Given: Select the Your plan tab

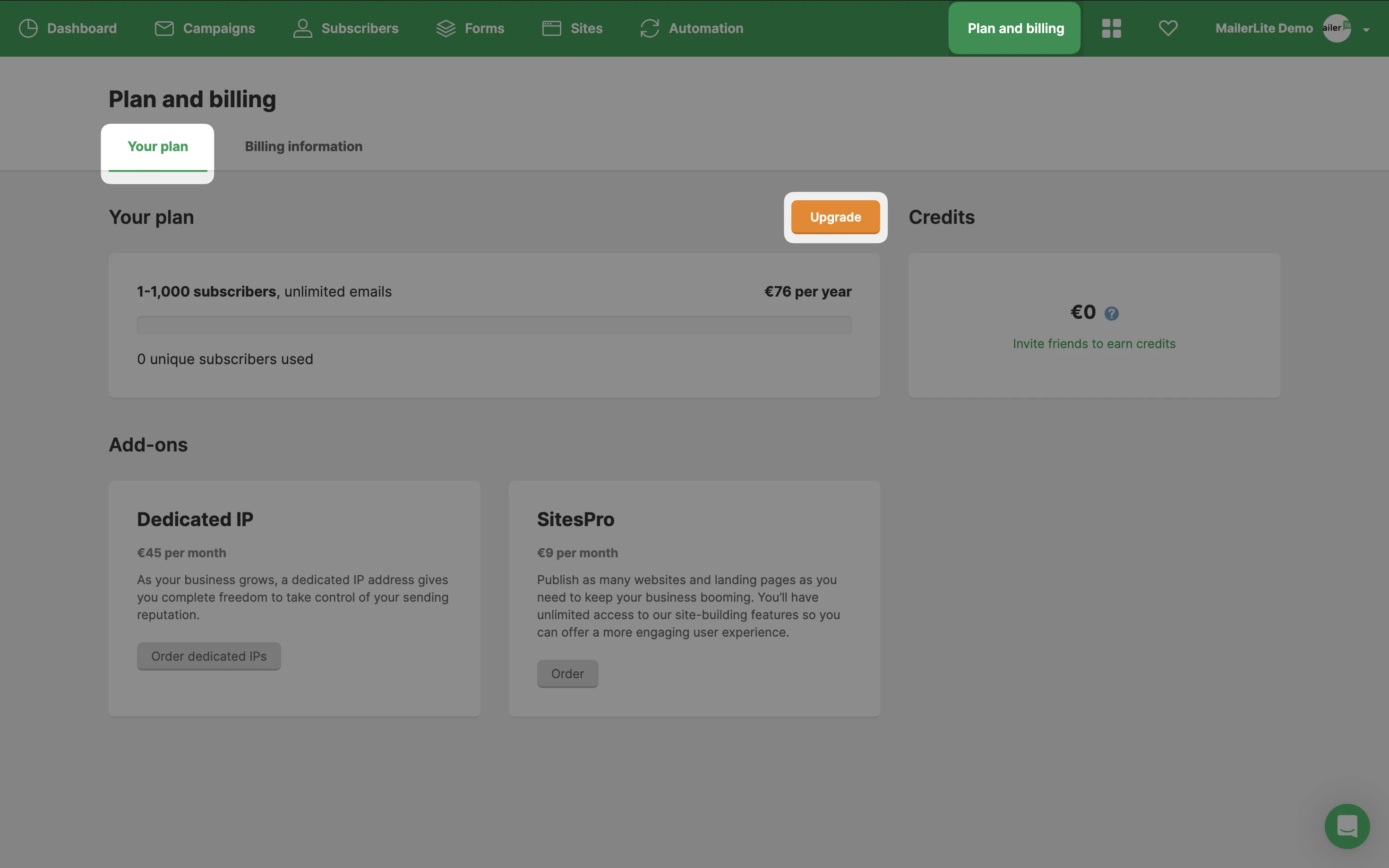Looking at the screenshot, I should pyautogui.click(x=157, y=146).
